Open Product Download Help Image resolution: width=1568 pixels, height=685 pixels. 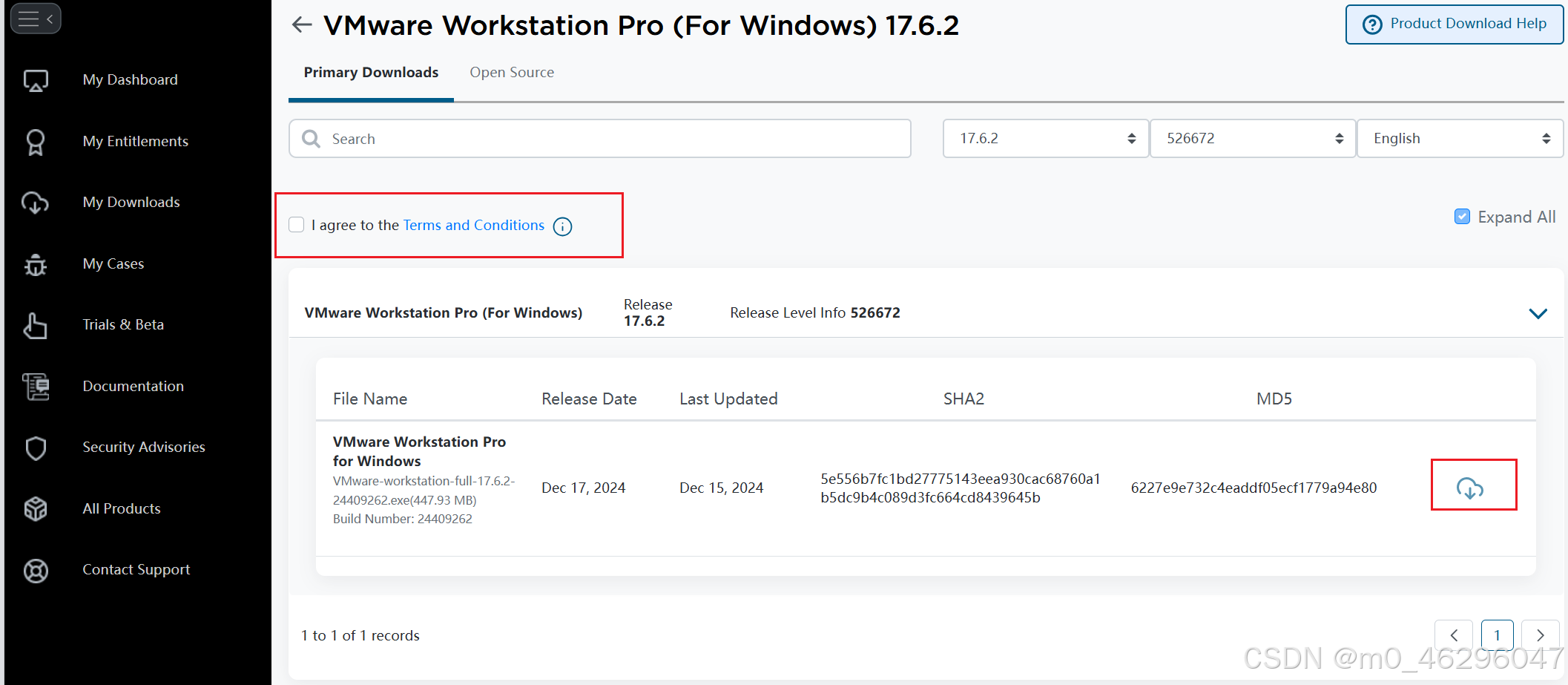point(1455,24)
